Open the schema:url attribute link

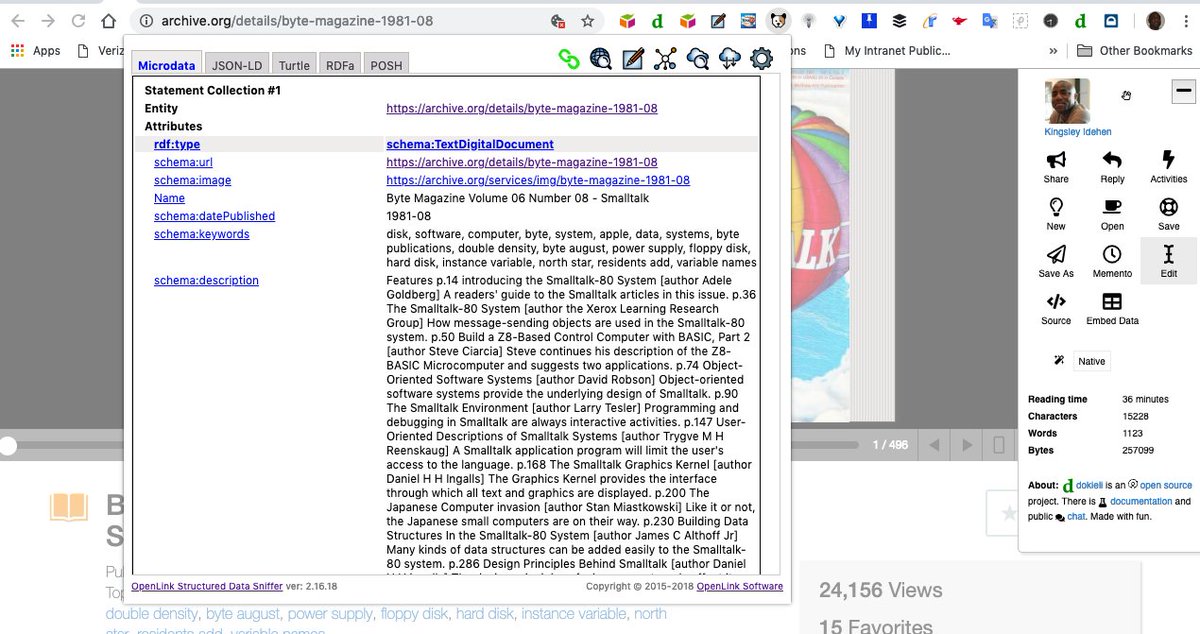(183, 162)
